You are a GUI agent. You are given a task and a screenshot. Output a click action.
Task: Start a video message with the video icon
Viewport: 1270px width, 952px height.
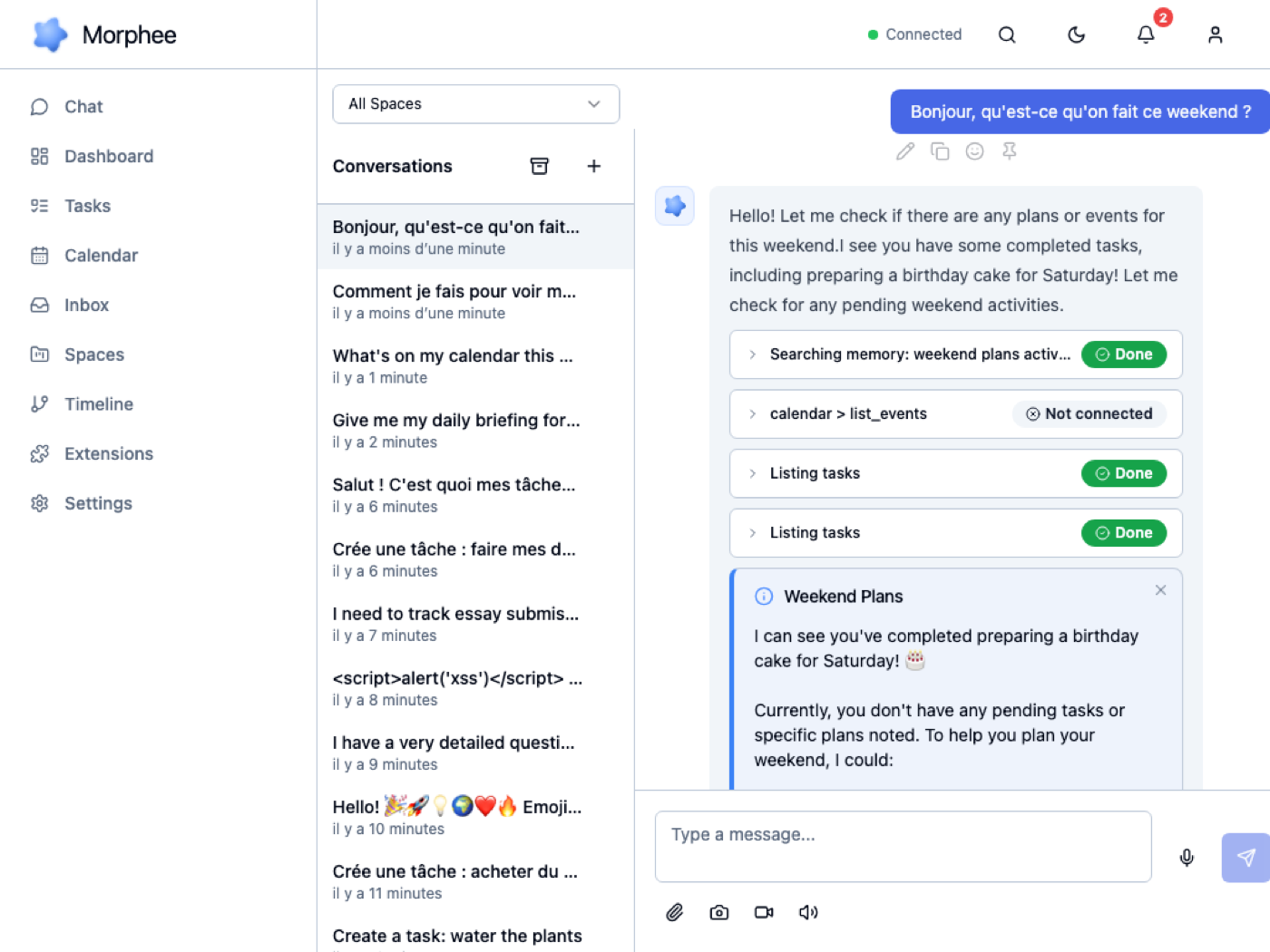[x=763, y=912]
